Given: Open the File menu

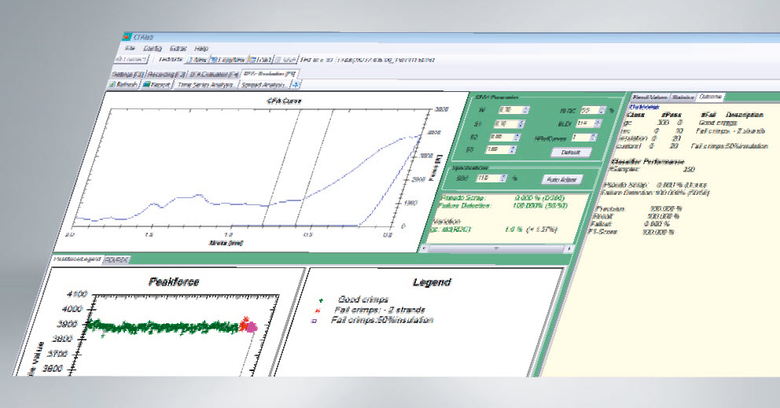Looking at the screenshot, I should point(129,47).
